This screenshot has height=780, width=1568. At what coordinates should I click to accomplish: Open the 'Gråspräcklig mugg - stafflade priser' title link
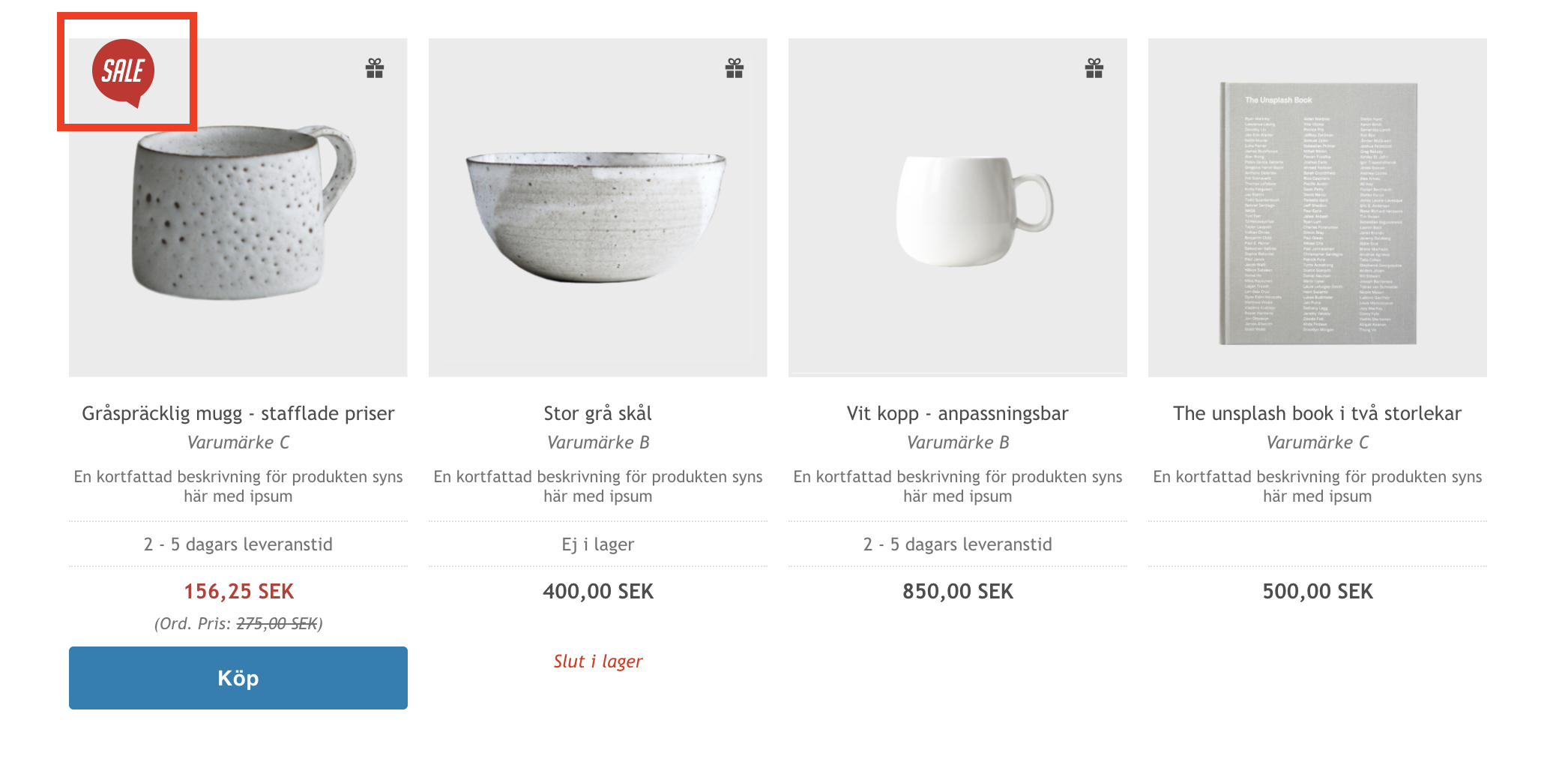click(x=238, y=413)
